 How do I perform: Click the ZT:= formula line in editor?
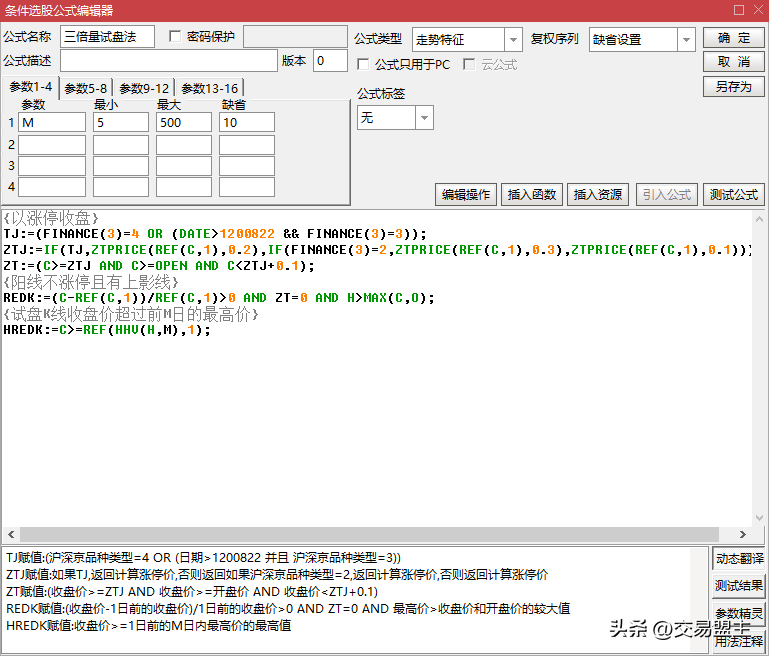click(159, 266)
